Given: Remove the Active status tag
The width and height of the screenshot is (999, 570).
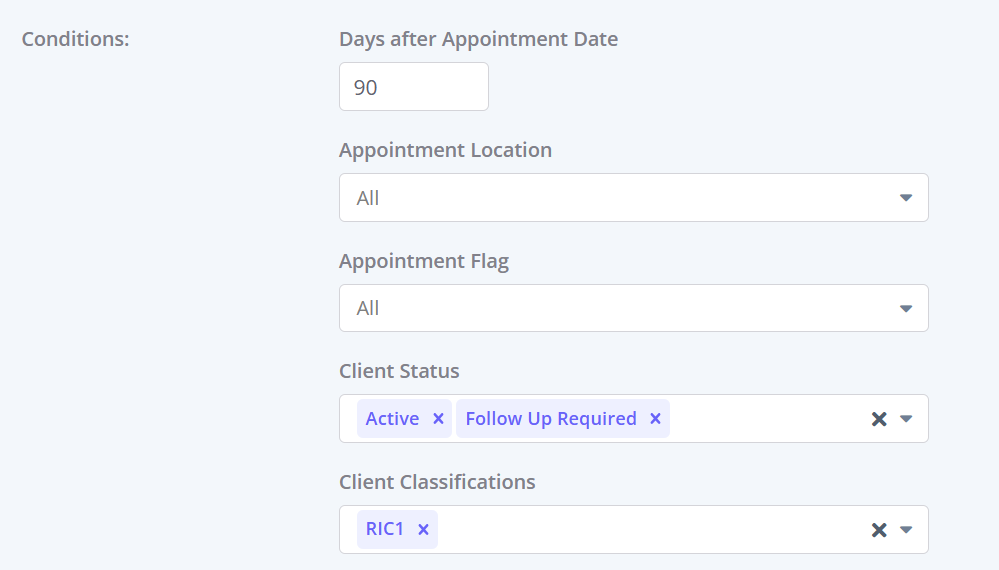Looking at the screenshot, I should coord(438,419).
